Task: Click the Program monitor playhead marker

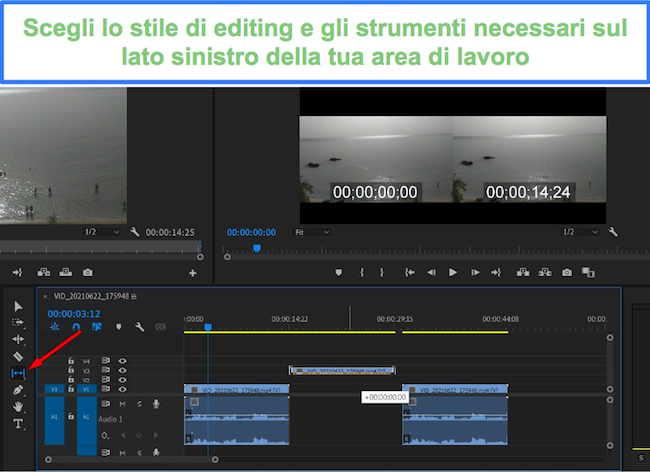Action: point(257,248)
